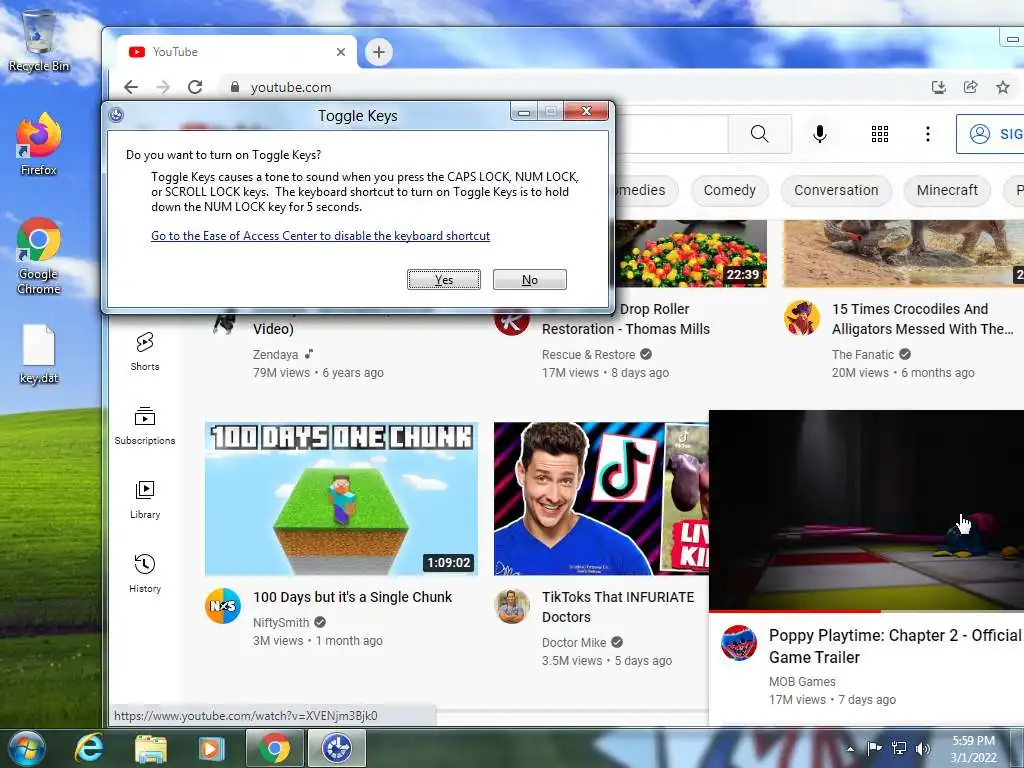The width and height of the screenshot is (1024, 768).
Task: Click No in Toggle Keys dialog
Action: coord(530,280)
